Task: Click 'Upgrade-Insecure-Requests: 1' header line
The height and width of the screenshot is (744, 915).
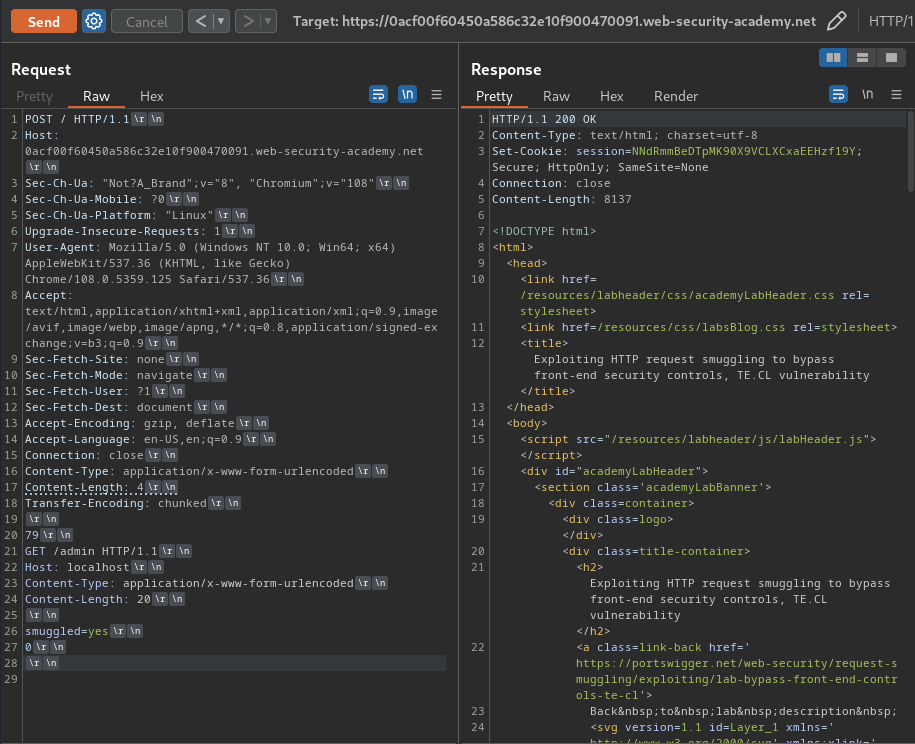Action: pos(123,231)
